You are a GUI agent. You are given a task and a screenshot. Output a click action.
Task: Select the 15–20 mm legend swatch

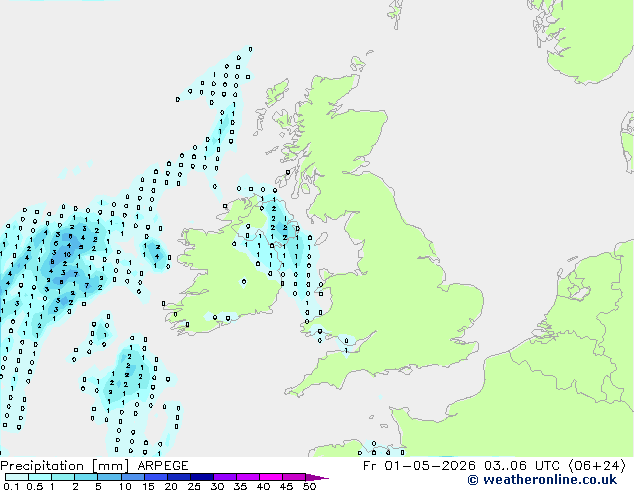point(155,477)
